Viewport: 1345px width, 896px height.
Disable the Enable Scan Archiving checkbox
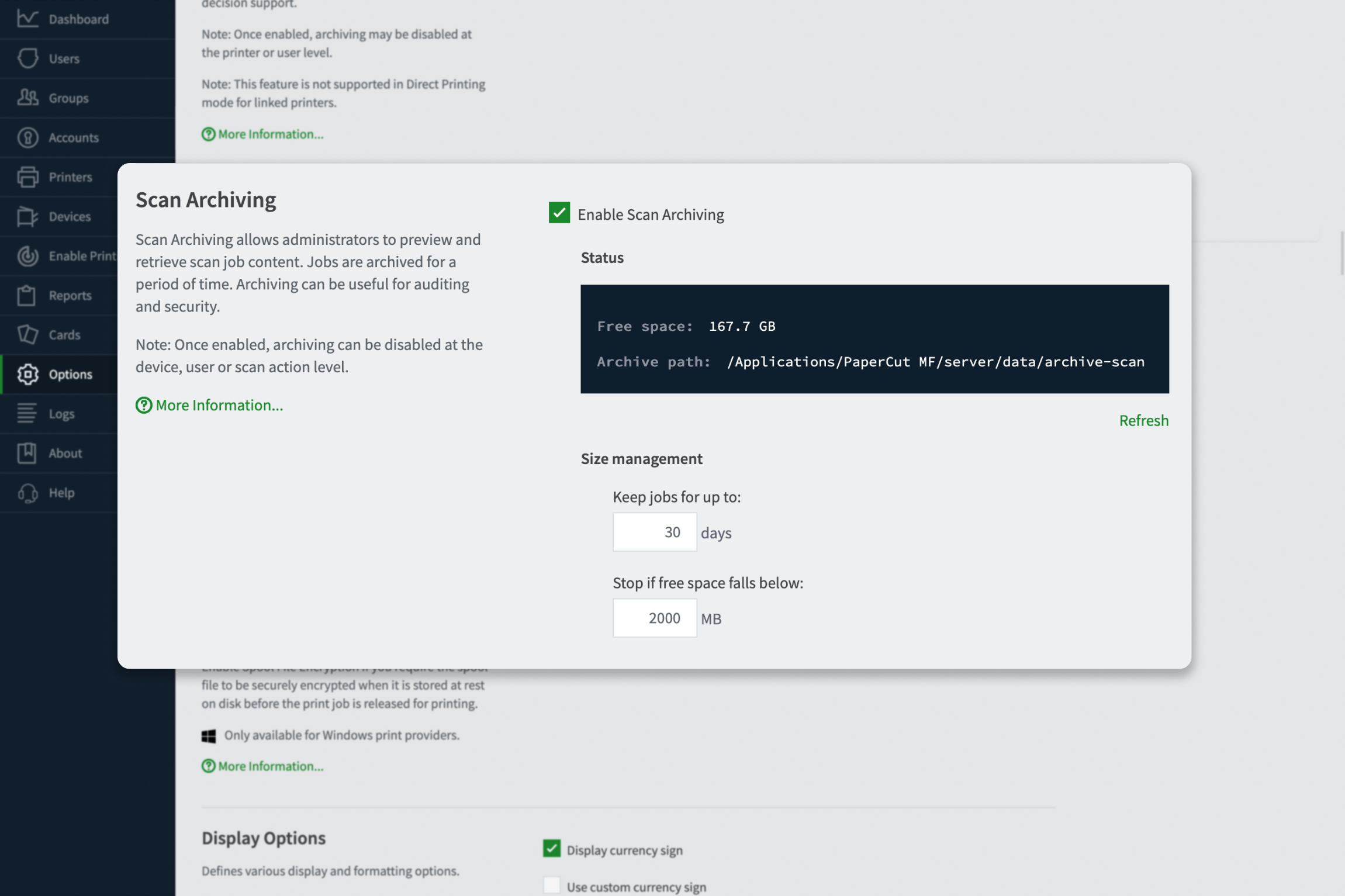tap(559, 213)
